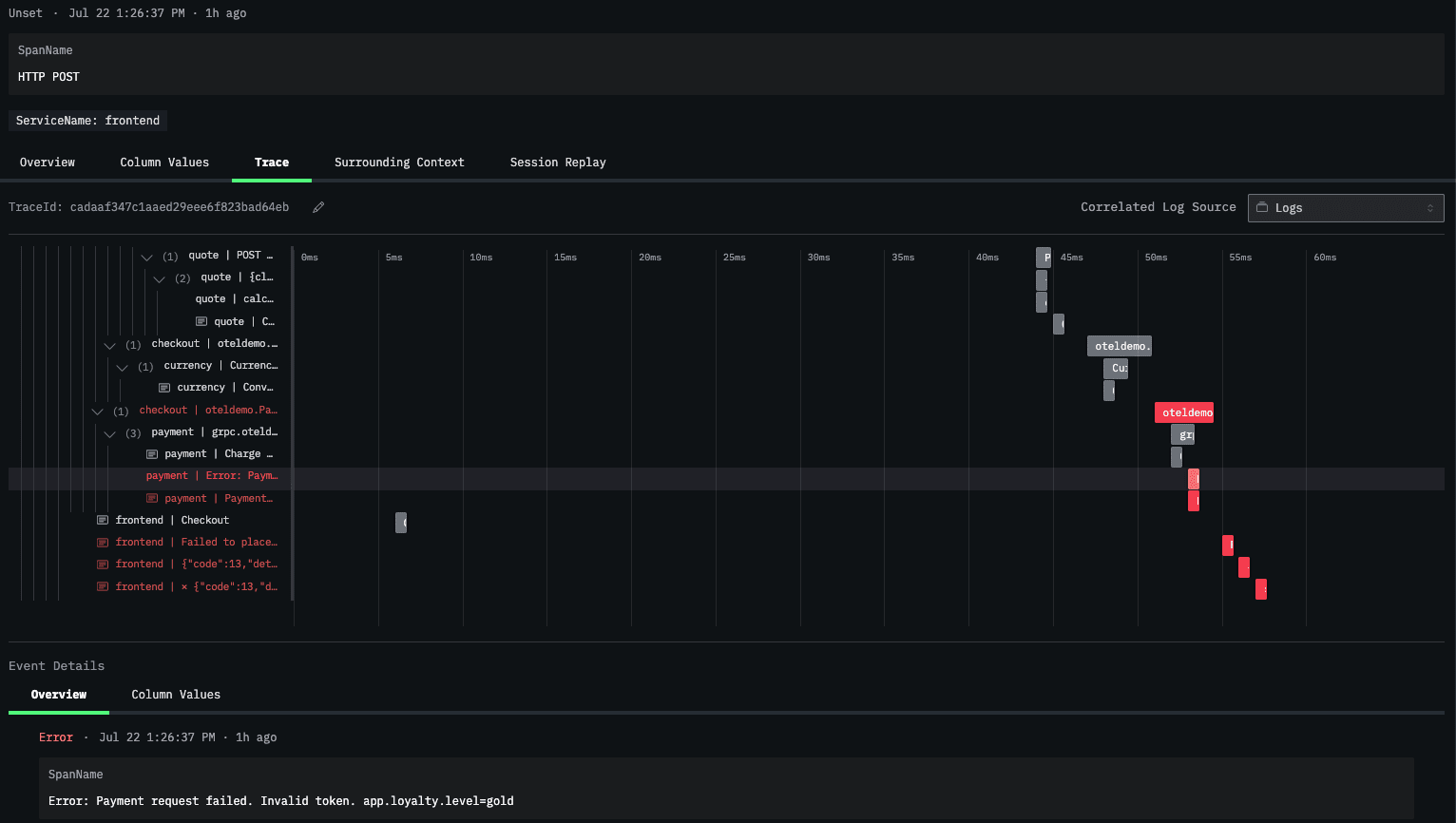Click the briefcase icon in the Logs selector
This screenshot has height=823, width=1456.
click(1262, 207)
